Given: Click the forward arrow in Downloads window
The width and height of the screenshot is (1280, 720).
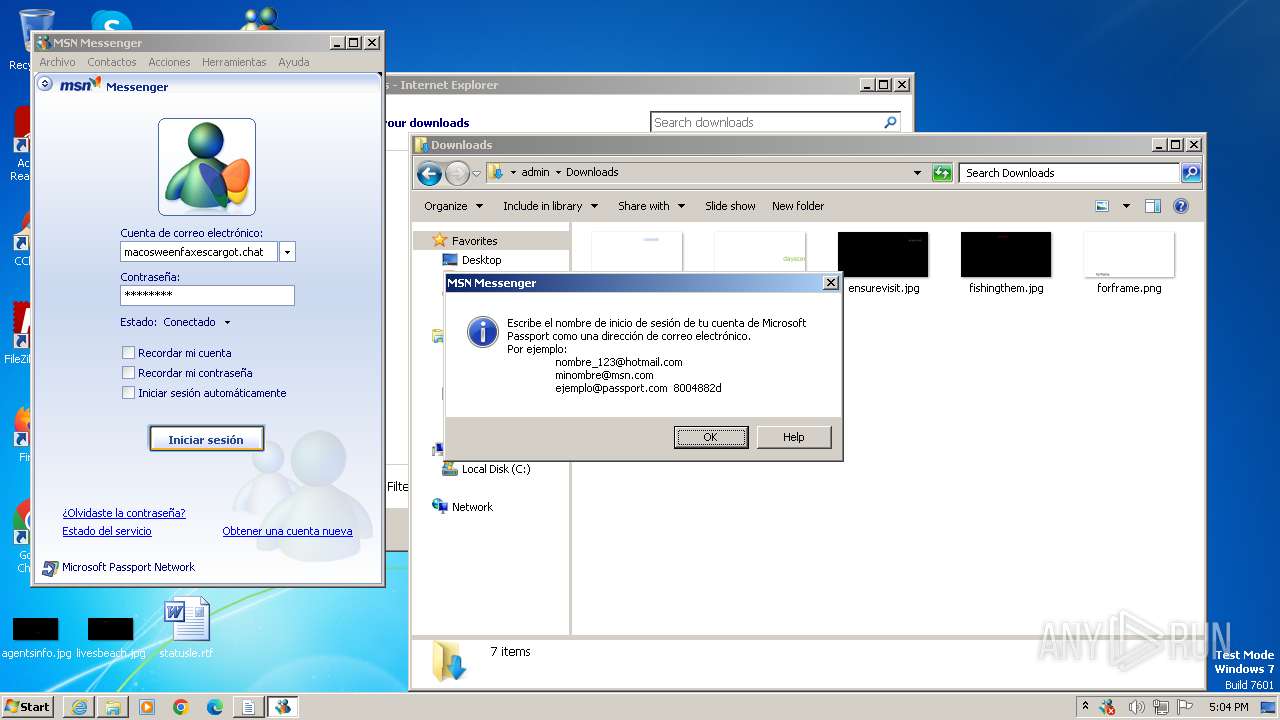Looking at the screenshot, I should coord(457,173).
